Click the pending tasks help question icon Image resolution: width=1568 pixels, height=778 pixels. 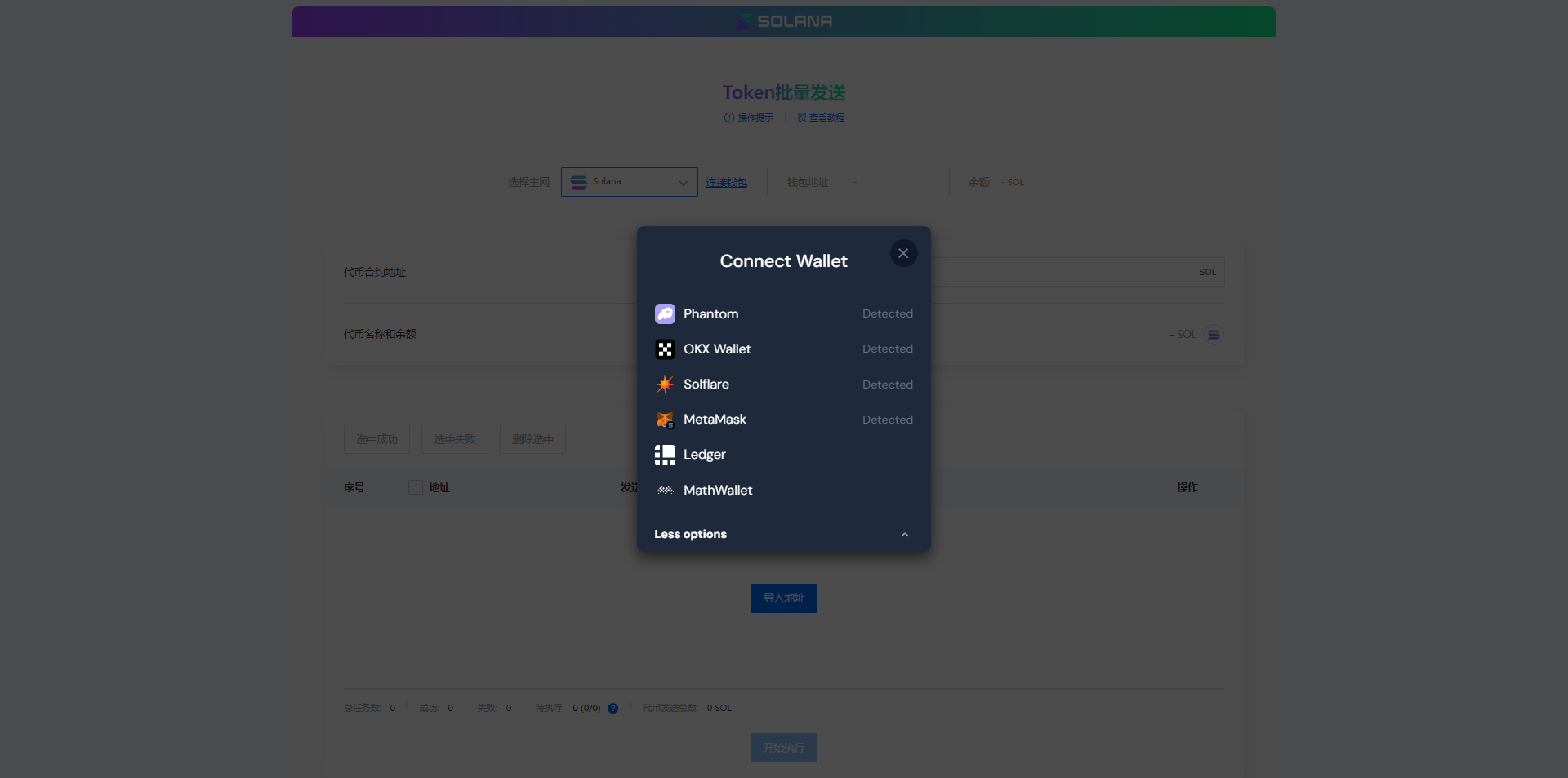coord(613,709)
